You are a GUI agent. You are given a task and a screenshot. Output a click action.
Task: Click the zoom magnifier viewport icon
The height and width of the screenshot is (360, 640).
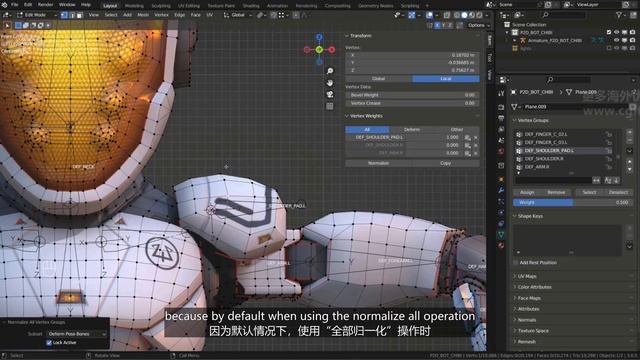[330, 71]
